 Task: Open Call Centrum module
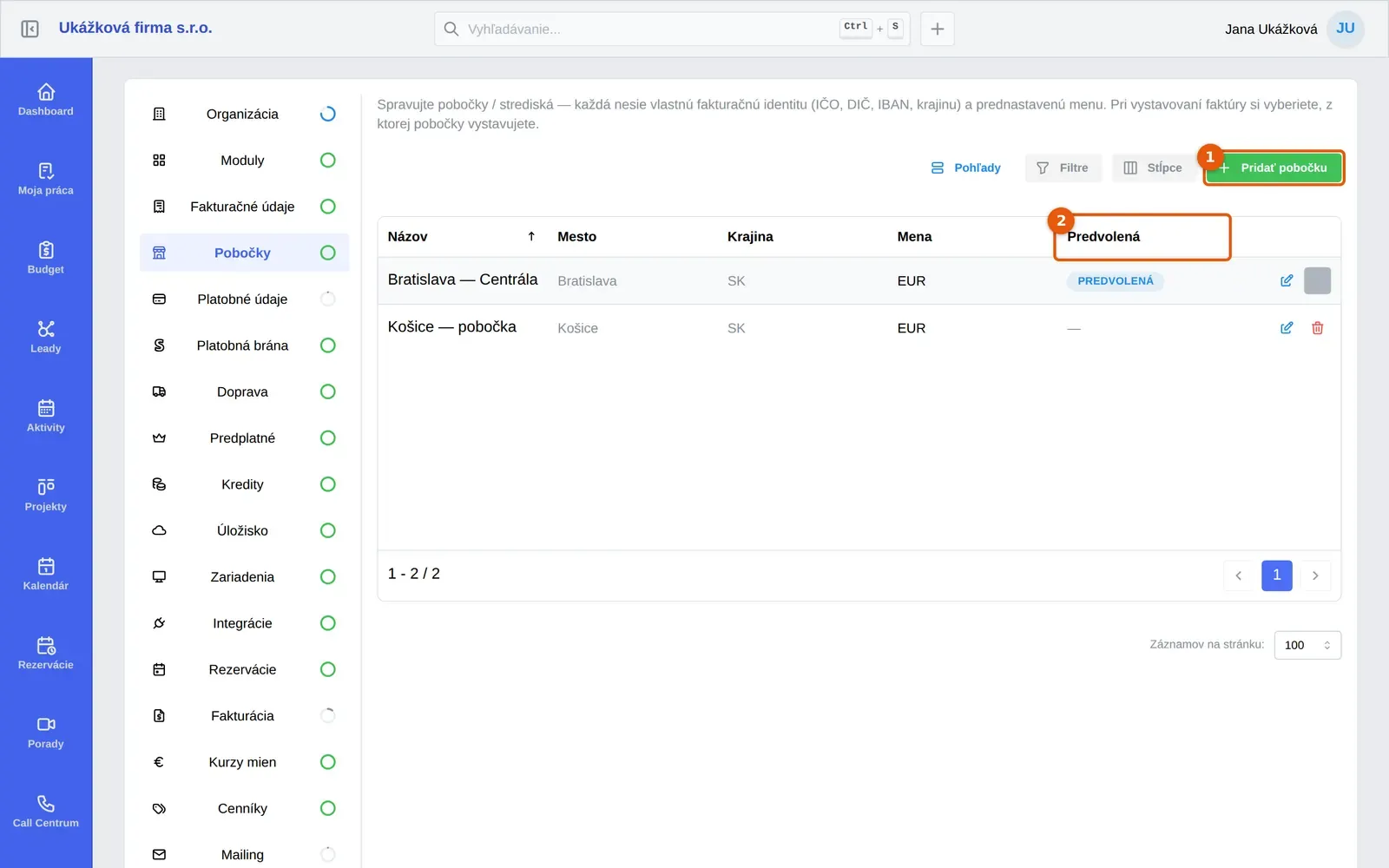click(46, 811)
